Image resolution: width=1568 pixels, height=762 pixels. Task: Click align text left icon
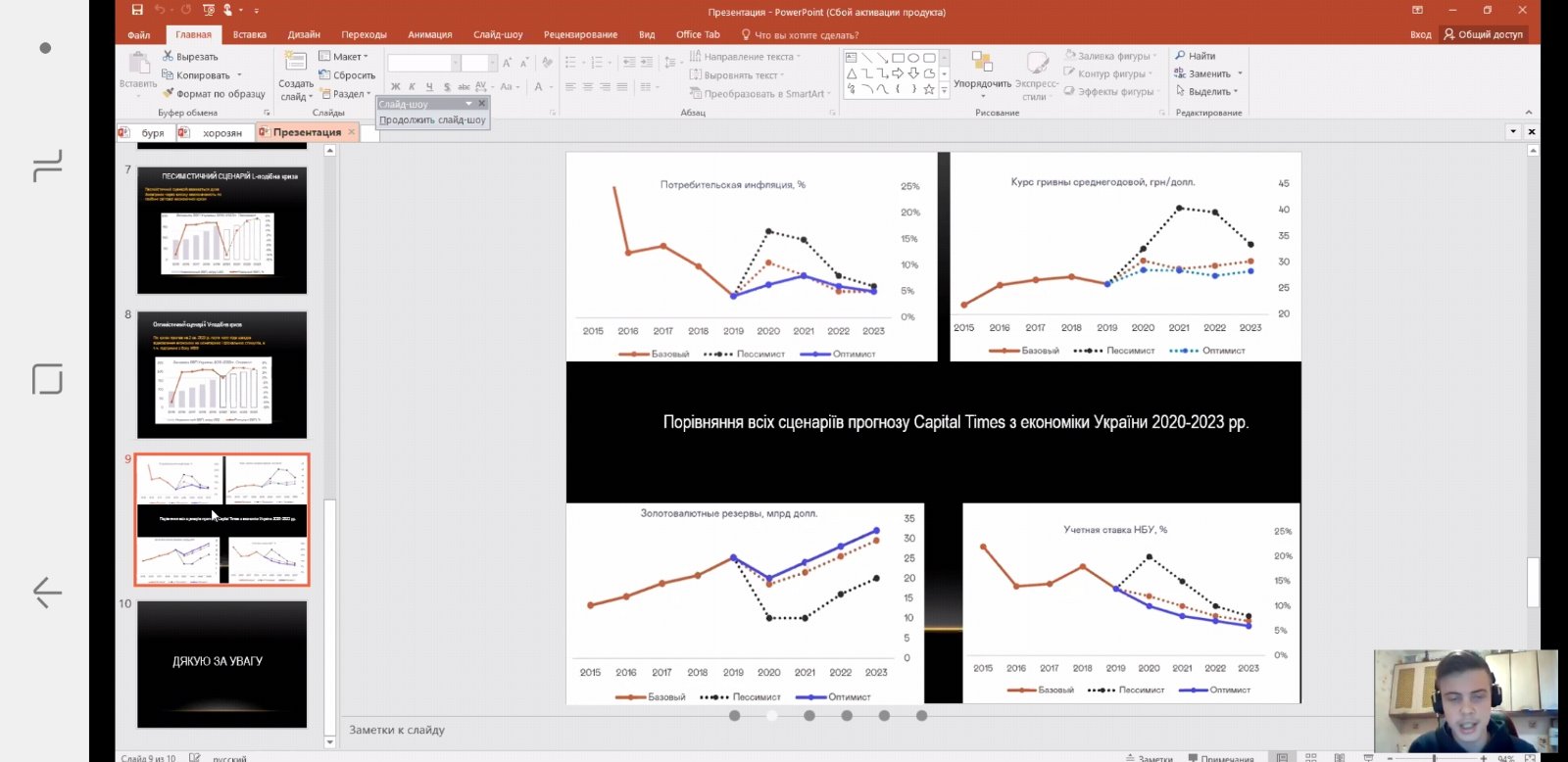[571, 87]
